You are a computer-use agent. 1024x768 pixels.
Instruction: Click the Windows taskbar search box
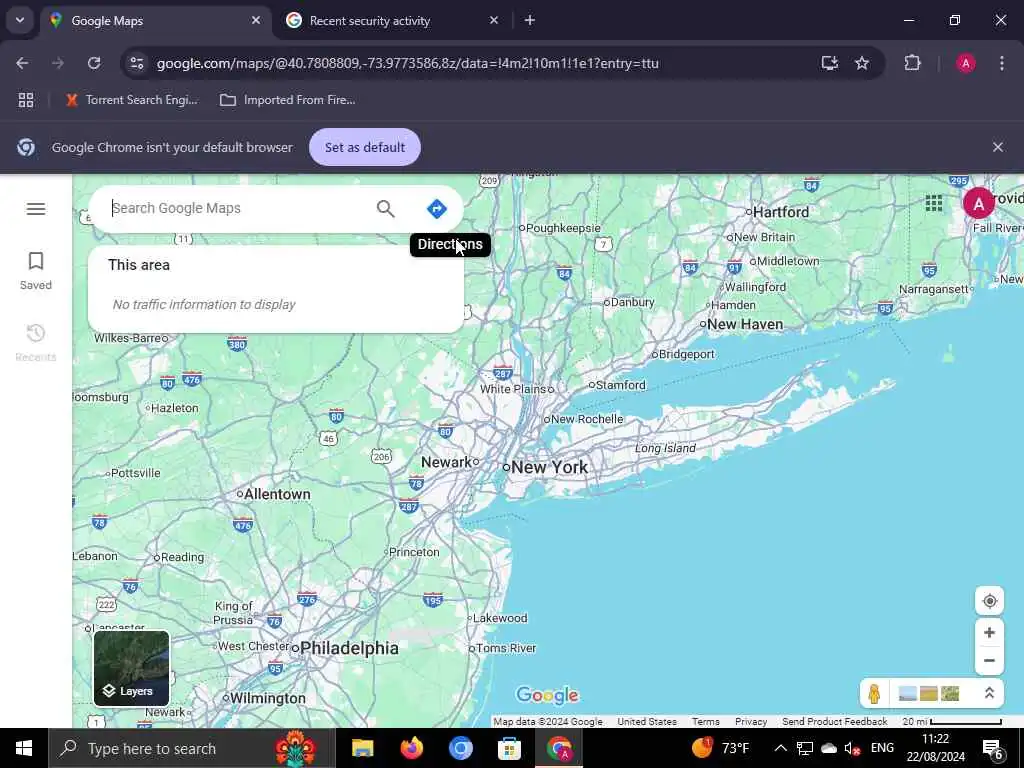[x=191, y=748]
